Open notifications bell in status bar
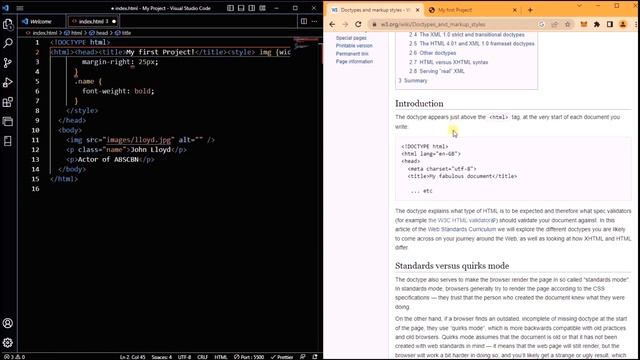This screenshot has width=640, height=360. 315,357
